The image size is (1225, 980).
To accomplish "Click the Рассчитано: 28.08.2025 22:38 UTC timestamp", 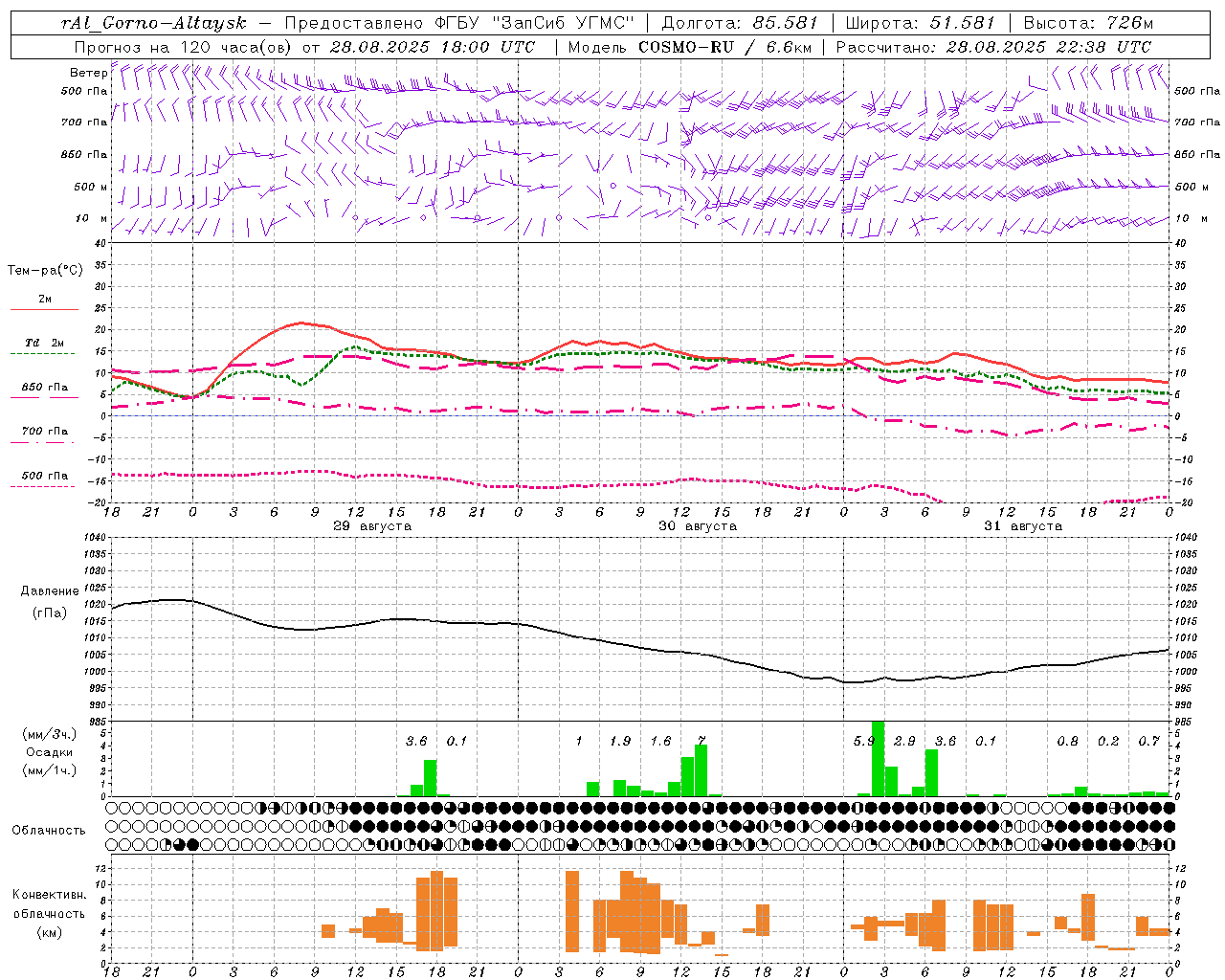I will pos(993,47).
